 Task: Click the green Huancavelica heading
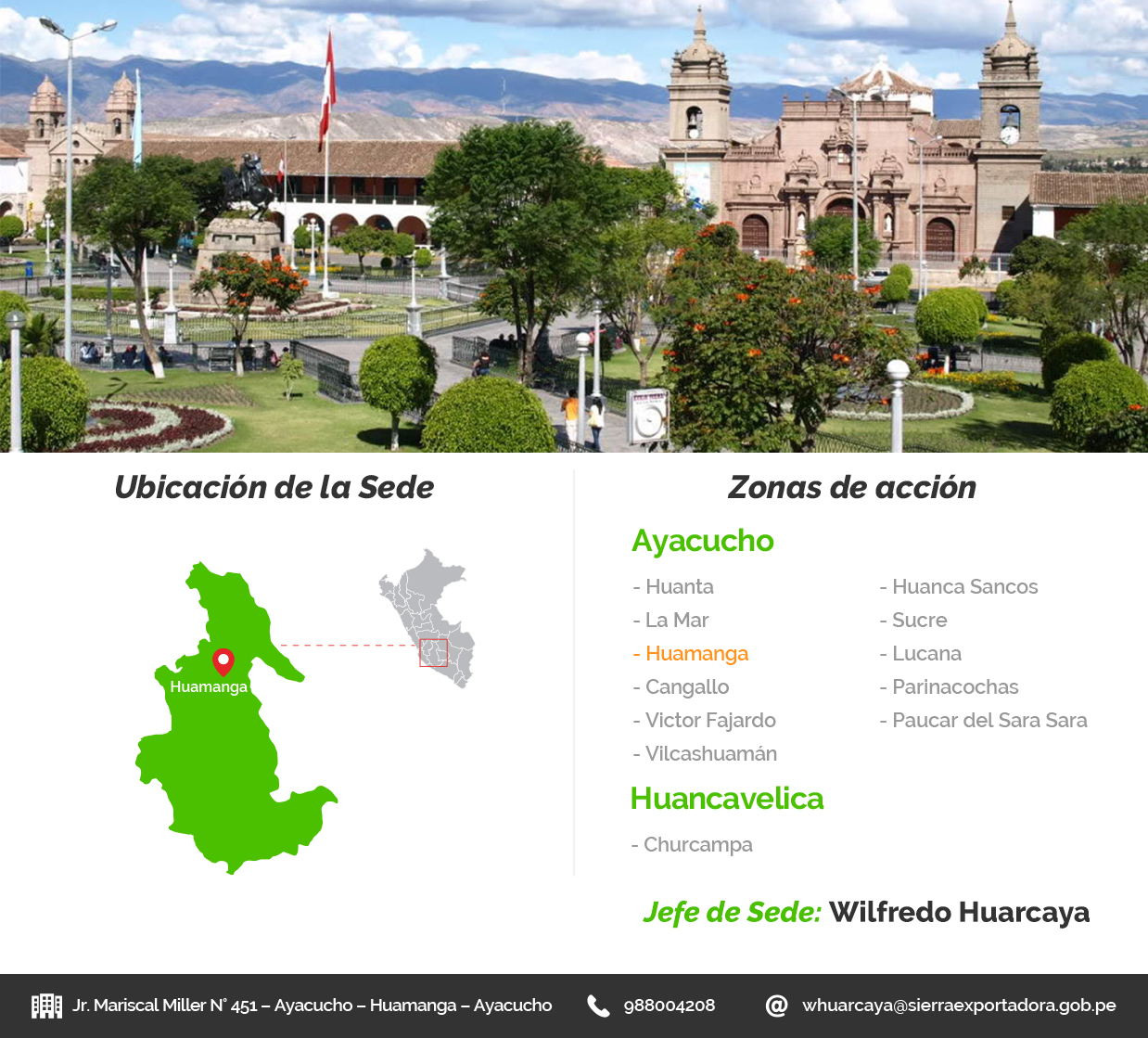click(727, 799)
